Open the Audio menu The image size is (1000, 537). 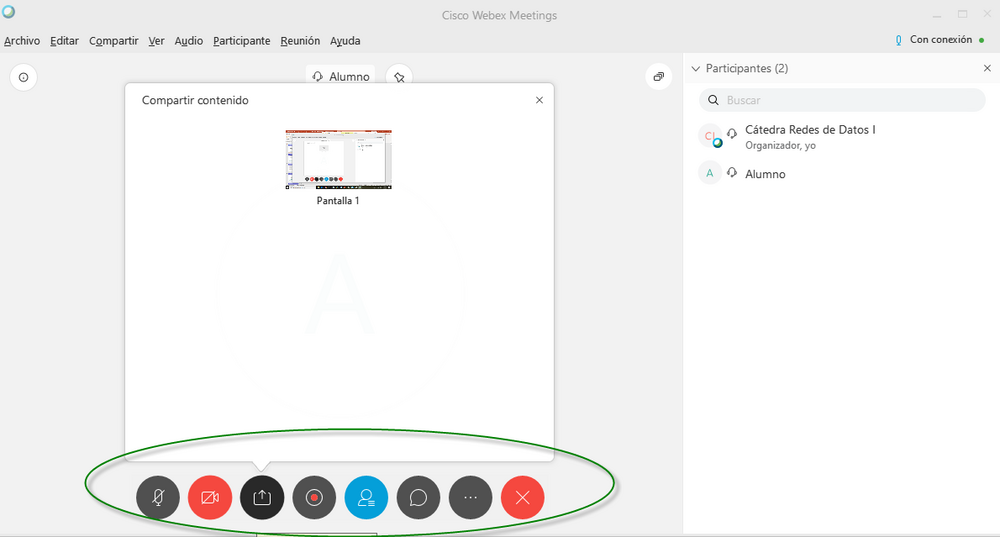click(189, 41)
